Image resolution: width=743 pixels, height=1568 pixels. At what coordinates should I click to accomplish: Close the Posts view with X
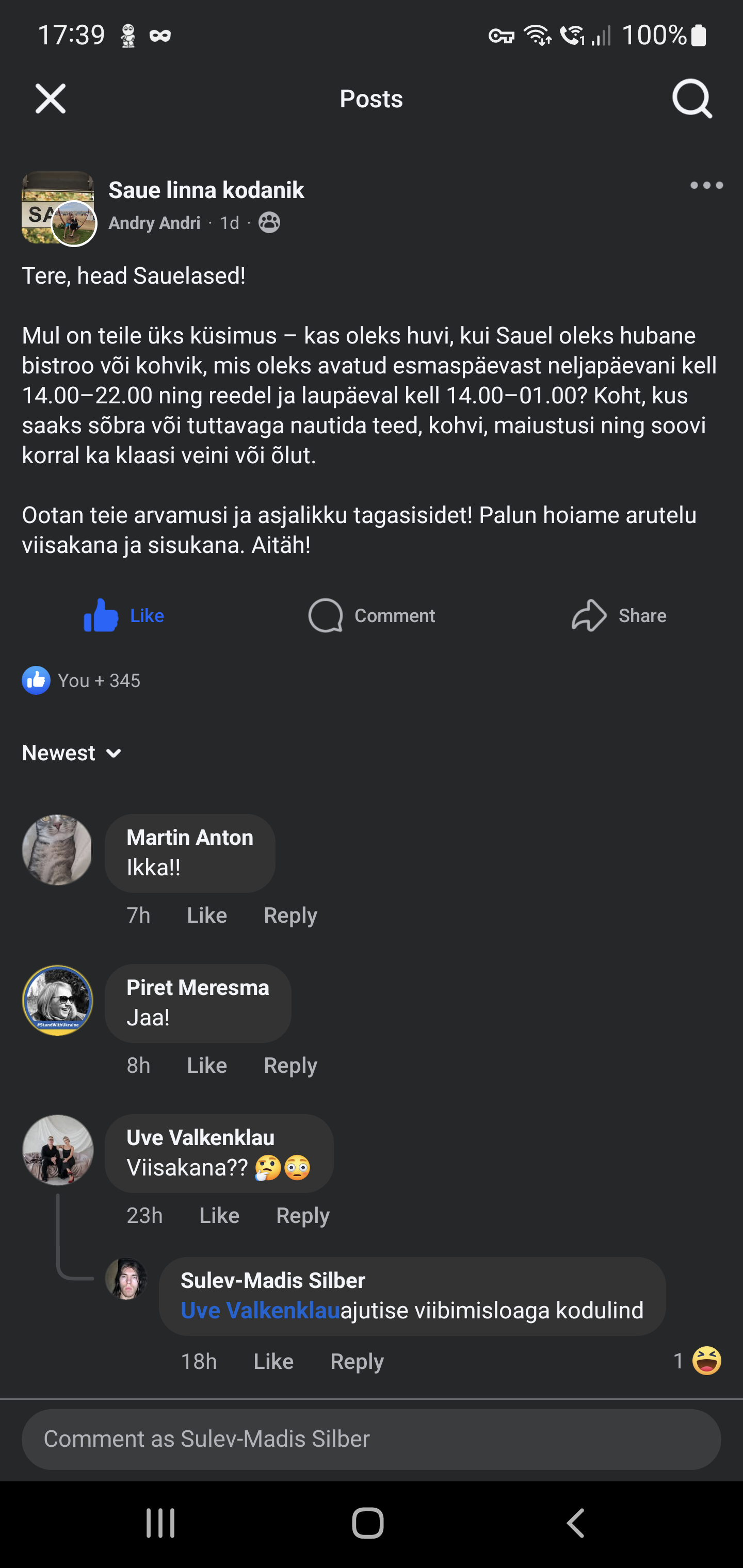coord(51,99)
